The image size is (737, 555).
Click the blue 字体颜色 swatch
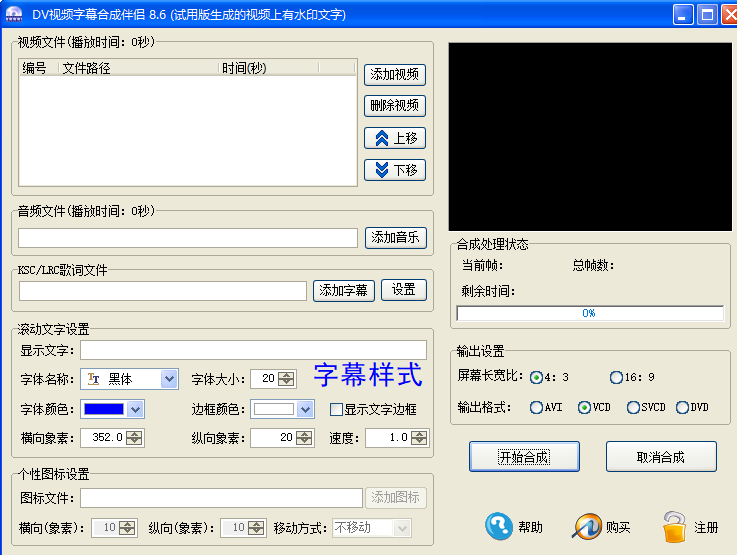click(104, 409)
